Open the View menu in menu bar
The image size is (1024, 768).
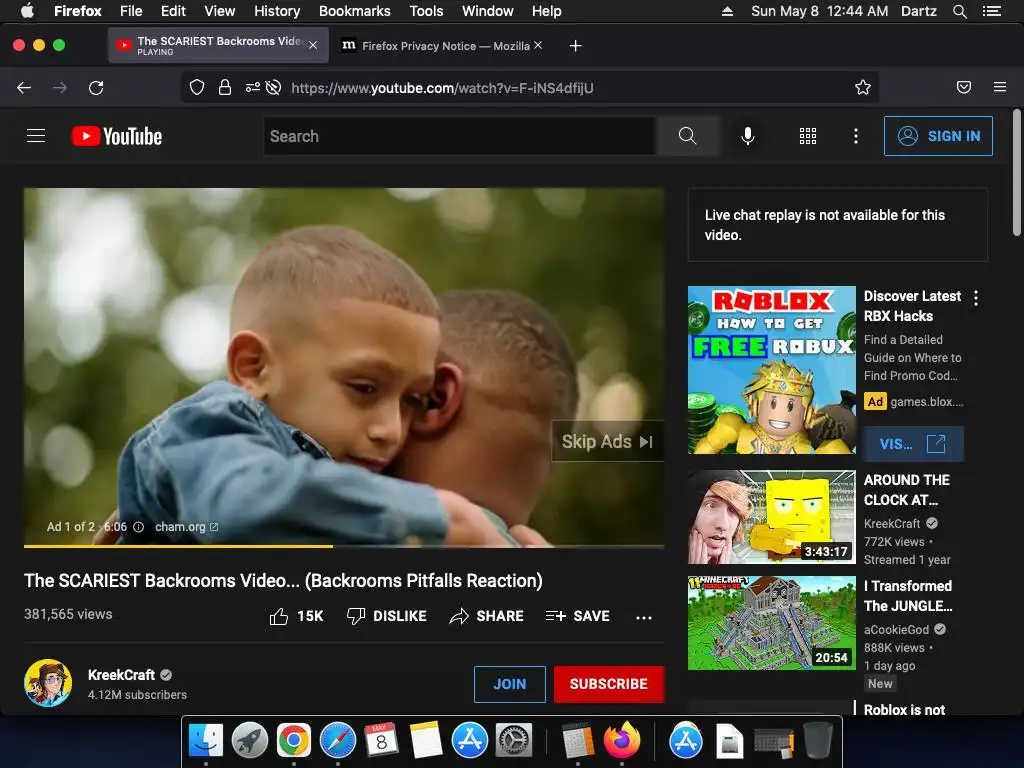click(x=219, y=11)
